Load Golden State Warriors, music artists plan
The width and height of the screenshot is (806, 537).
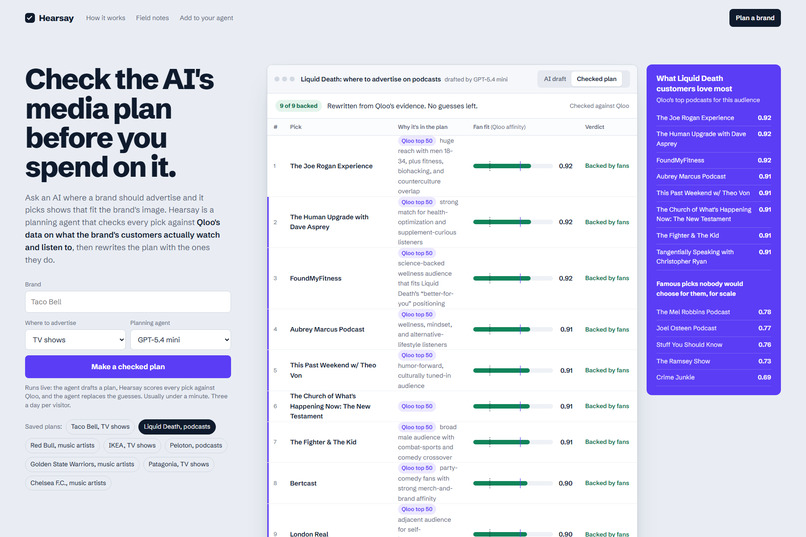82,464
